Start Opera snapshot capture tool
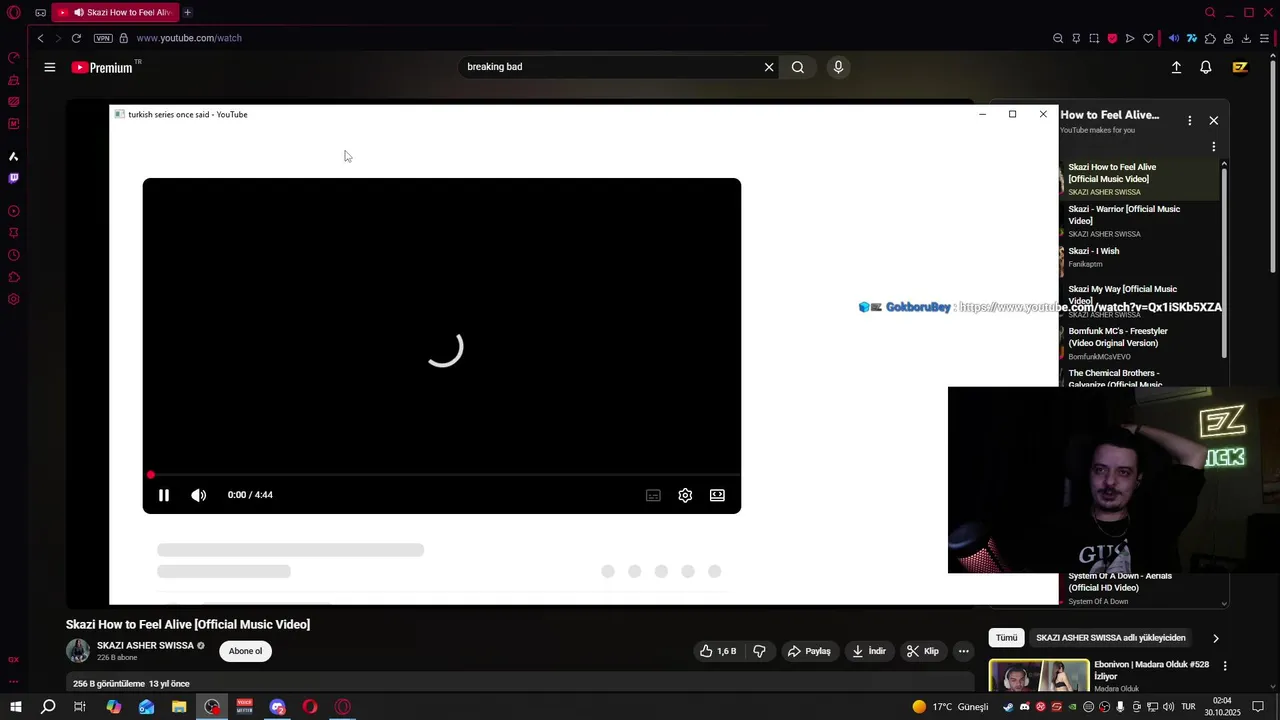Screen dimensions: 1280x720 1094,38
